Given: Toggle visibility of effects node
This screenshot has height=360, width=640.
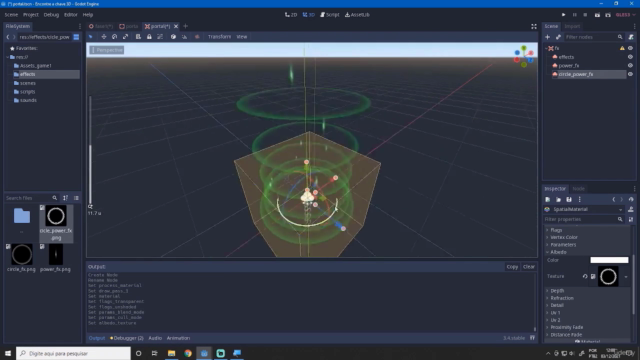Looking at the screenshot, I should (630, 57).
